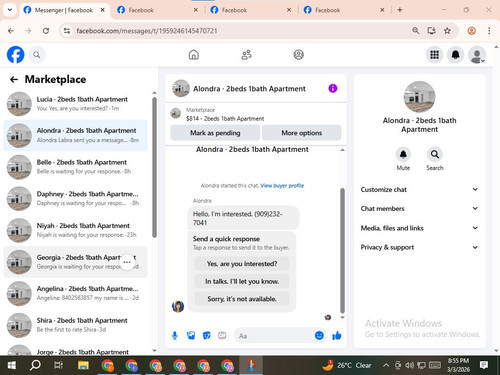Click the message input field Aa
The height and width of the screenshot is (375, 500).
pos(275,336)
